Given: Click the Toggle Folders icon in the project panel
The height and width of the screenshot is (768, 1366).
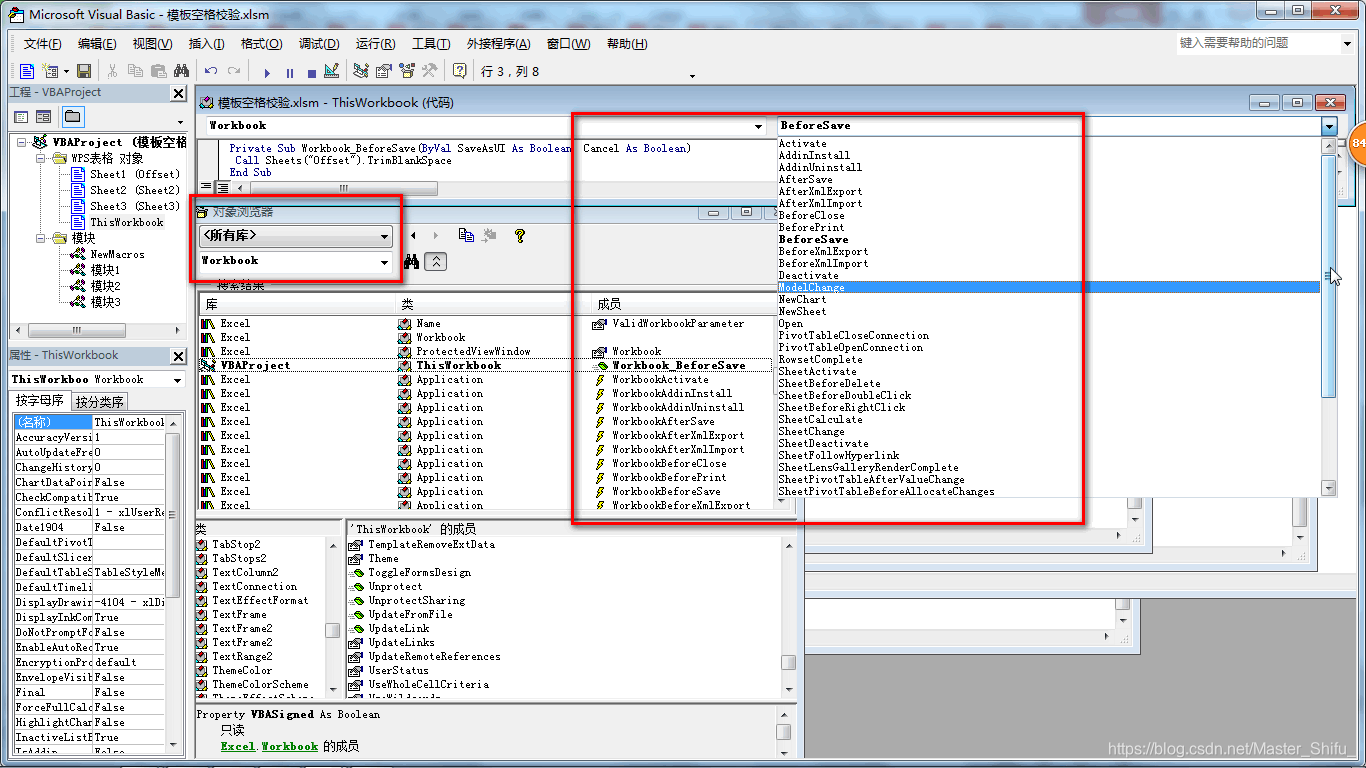Looking at the screenshot, I should 72,117.
